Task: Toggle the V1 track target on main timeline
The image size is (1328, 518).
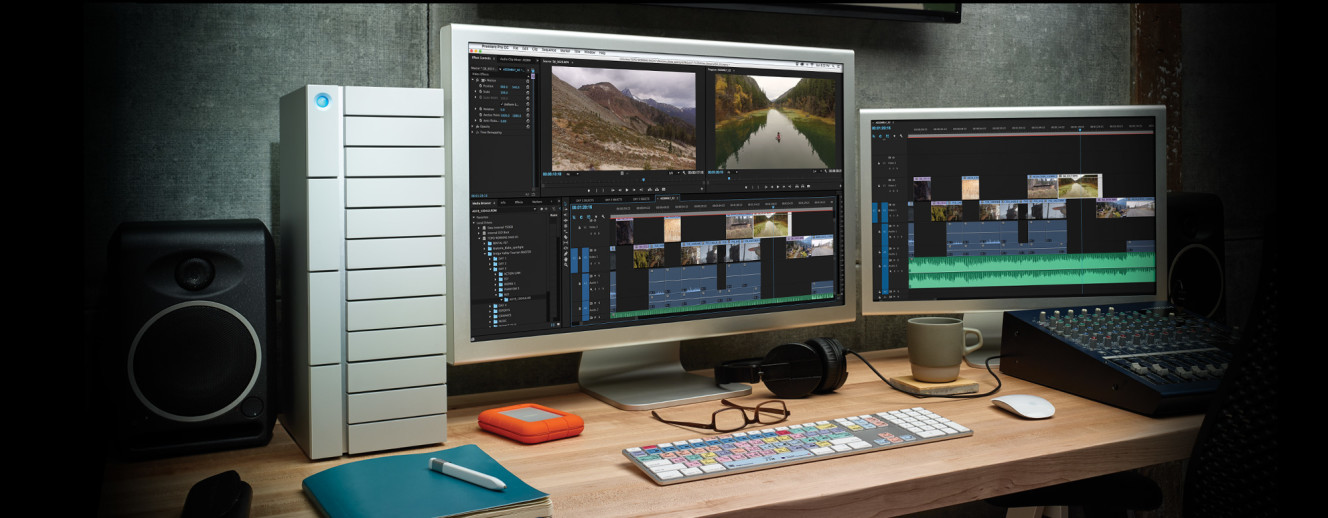Action: coord(585,258)
